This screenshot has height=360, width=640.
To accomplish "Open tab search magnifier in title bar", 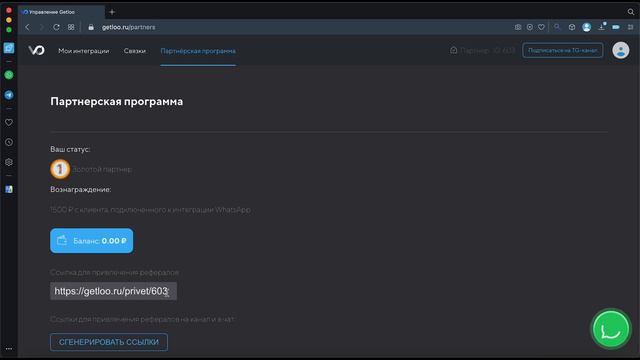I will pos(631,12).
